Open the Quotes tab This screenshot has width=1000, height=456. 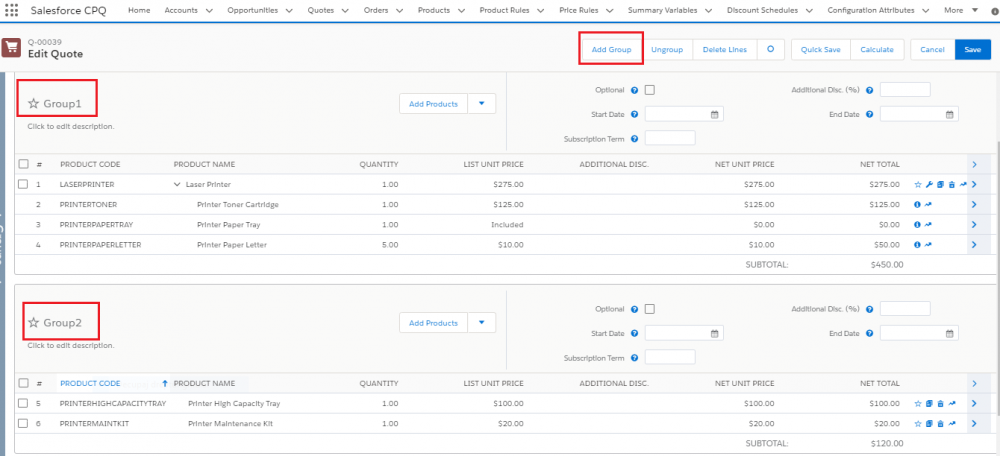tap(321, 10)
